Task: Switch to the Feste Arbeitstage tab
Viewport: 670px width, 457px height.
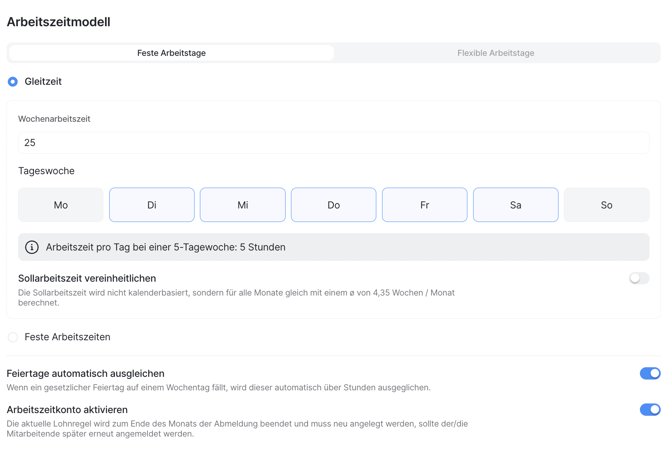Action: point(171,53)
